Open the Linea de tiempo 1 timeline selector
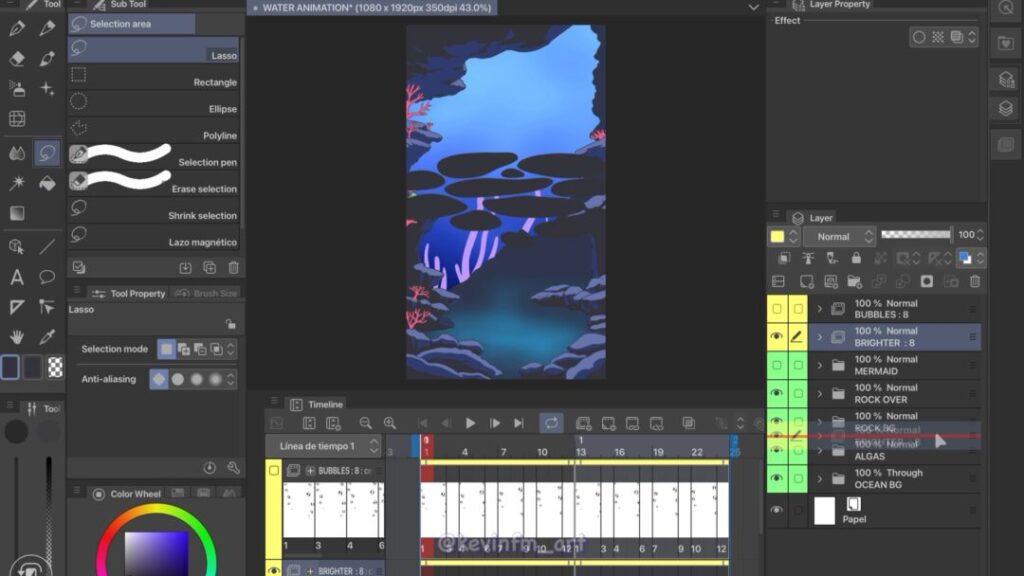Screen dimensions: 1024x576 323,446
